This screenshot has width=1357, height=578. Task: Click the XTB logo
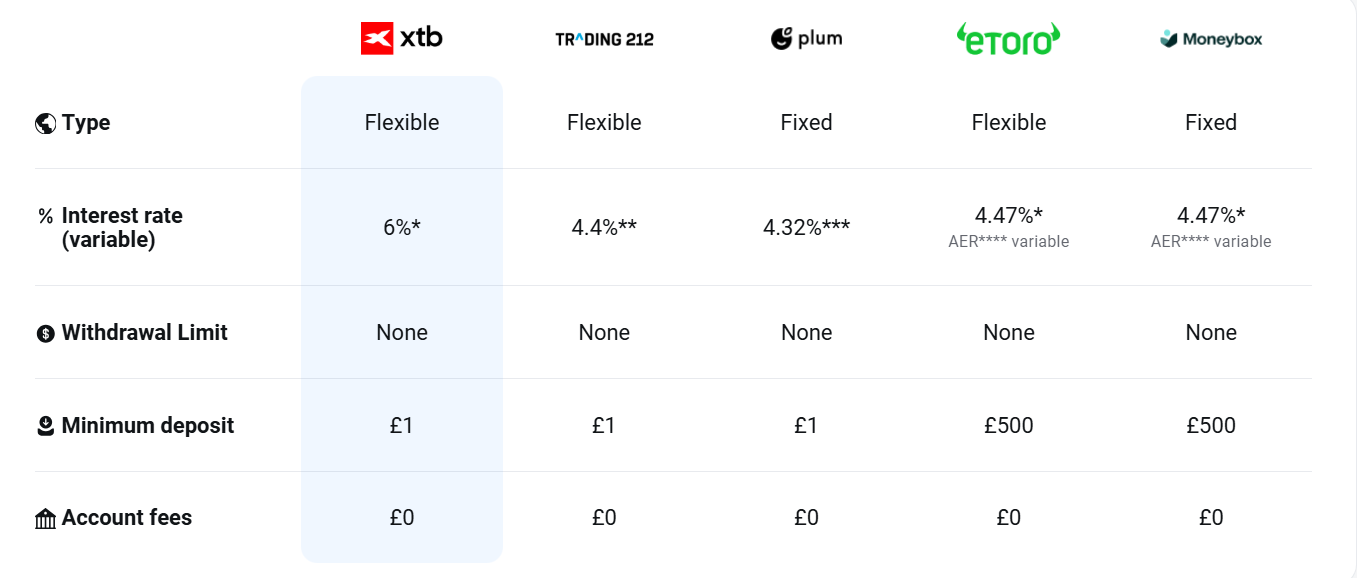(x=401, y=39)
